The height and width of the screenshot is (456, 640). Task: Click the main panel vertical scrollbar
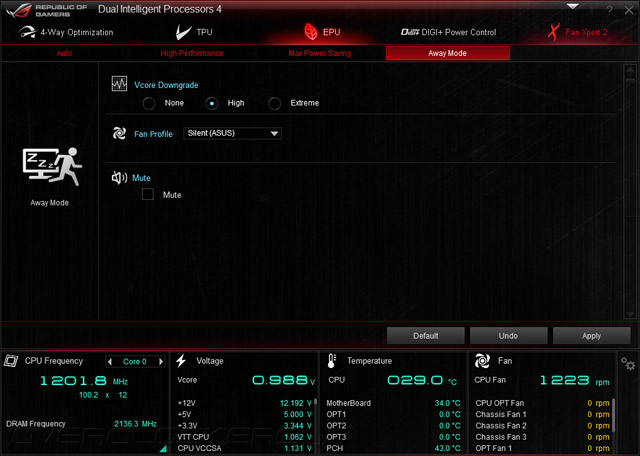click(630, 192)
